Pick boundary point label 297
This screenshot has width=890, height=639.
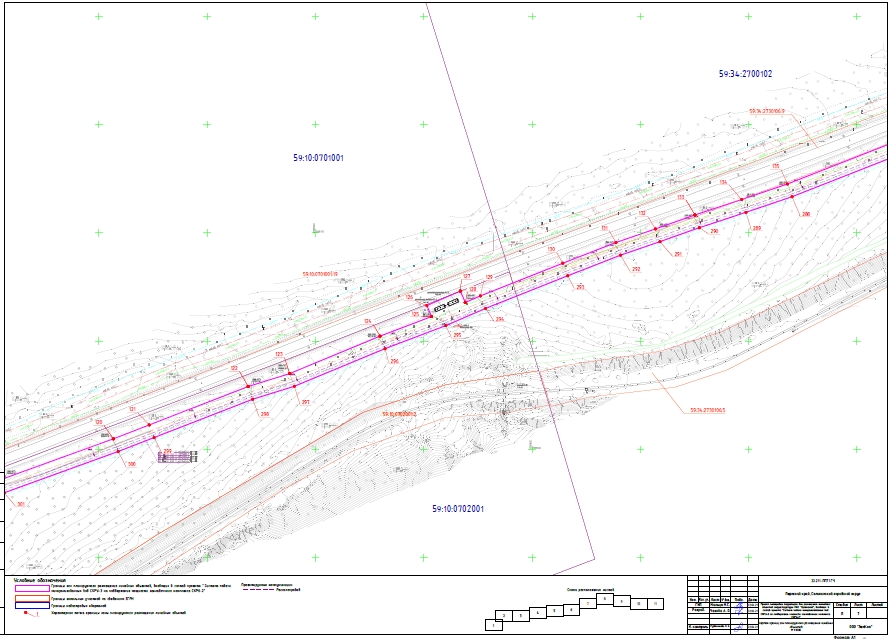[x=305, y=402]
